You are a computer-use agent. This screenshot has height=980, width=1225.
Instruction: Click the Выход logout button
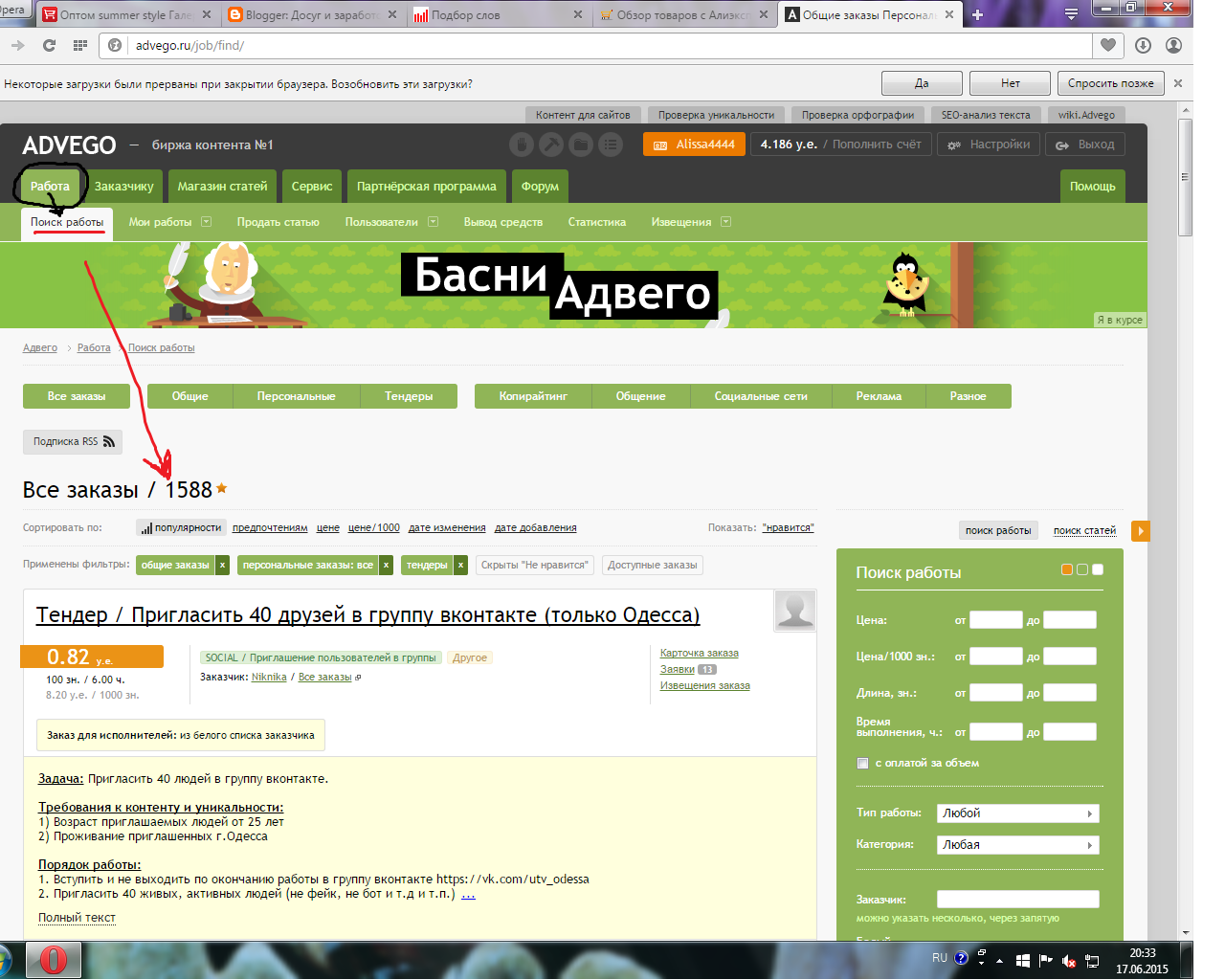pos(1085,145)
